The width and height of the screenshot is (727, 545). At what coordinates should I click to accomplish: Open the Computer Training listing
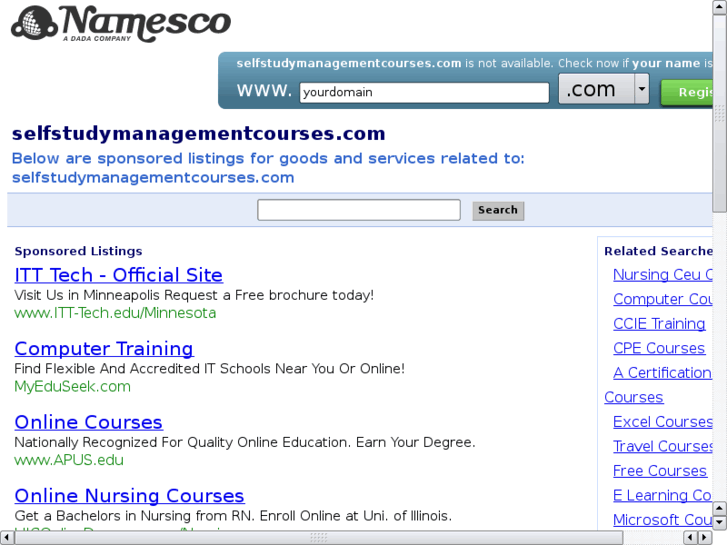pyautogui.click(x=104, y=349)
